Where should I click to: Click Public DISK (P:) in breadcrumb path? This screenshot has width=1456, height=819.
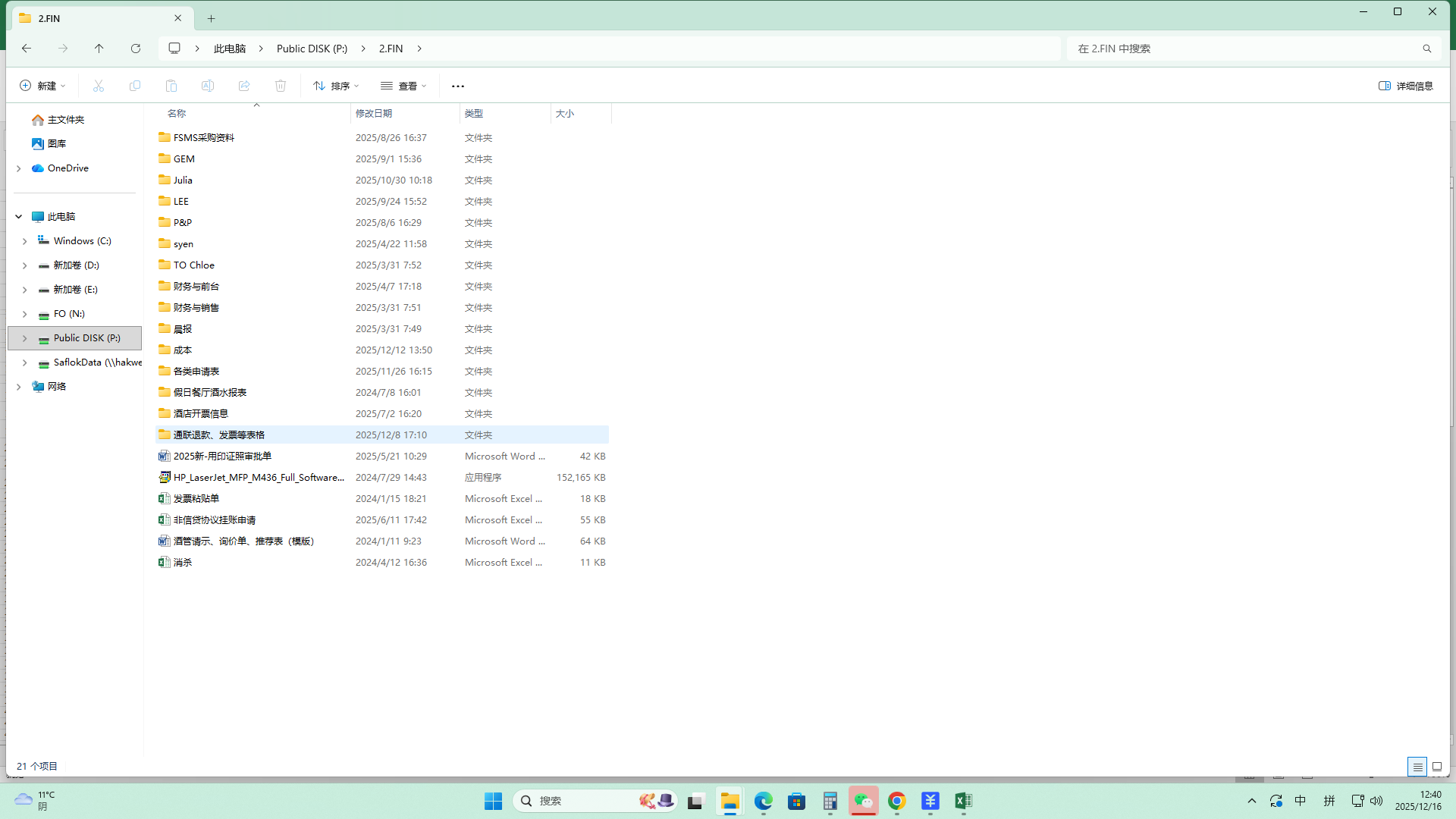[x=312, y=49]
